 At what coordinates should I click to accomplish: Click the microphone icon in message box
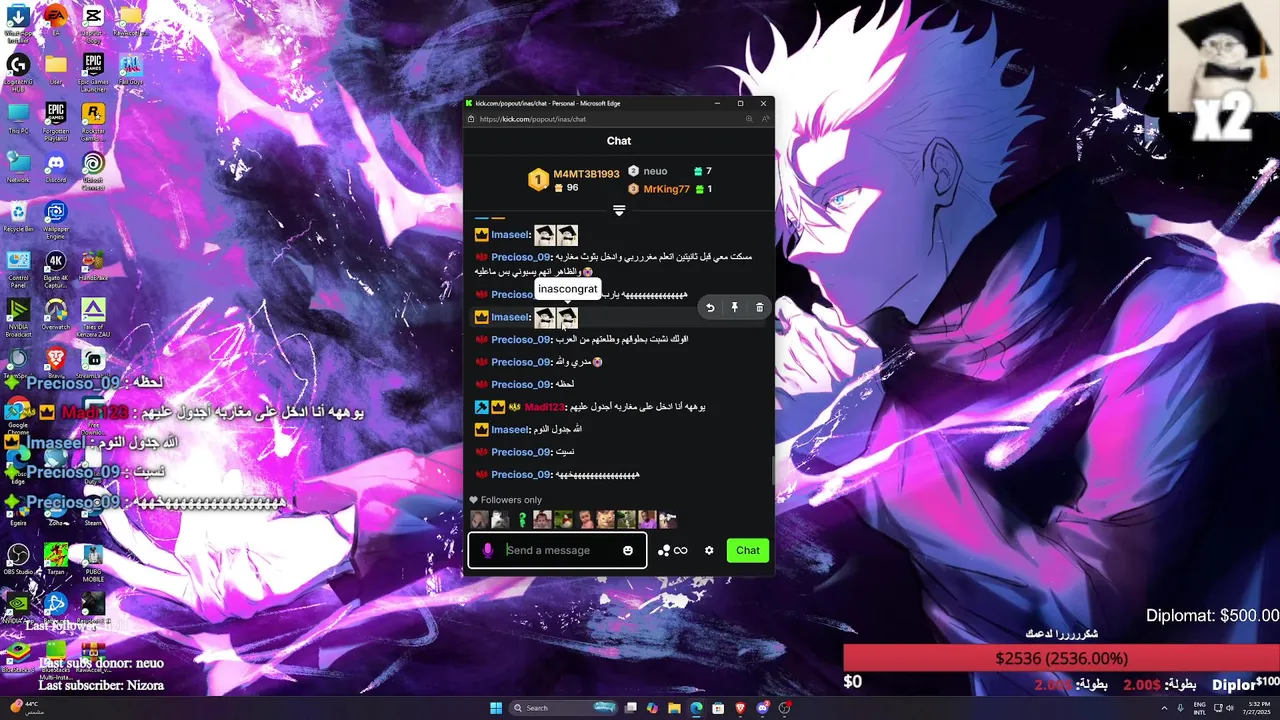point(488,550)
